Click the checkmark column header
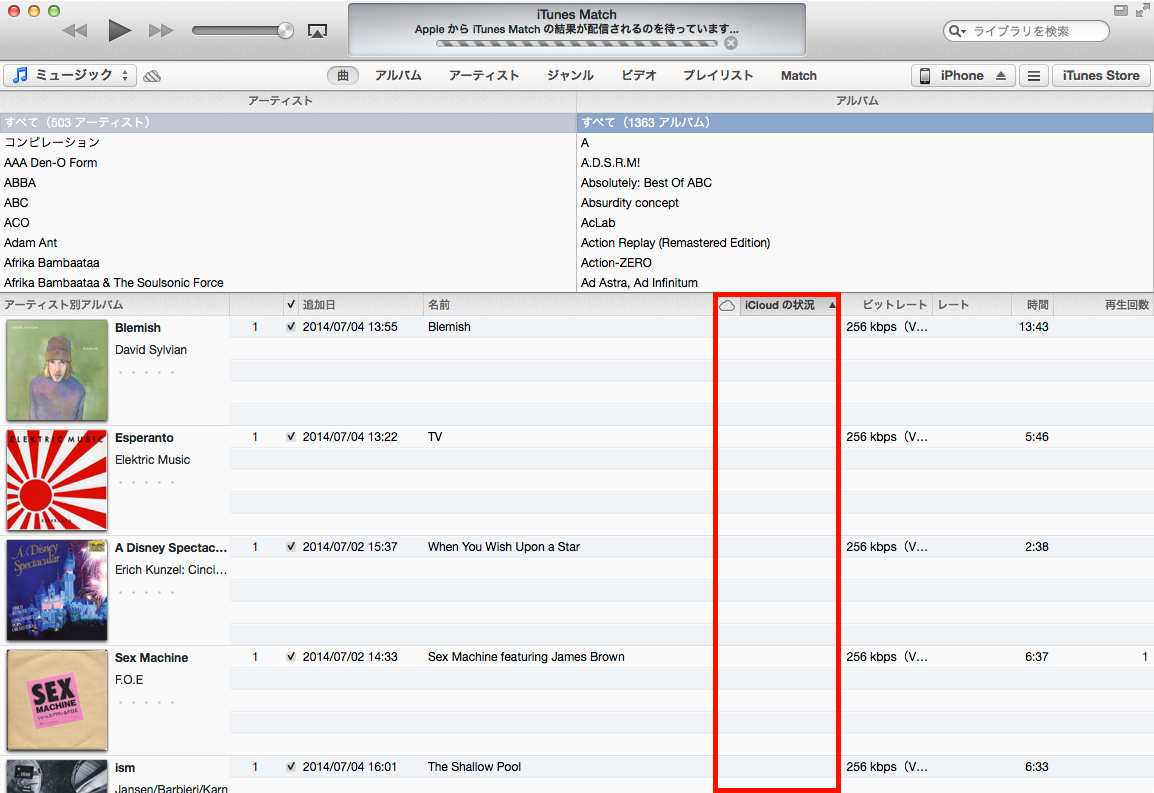 291,305
